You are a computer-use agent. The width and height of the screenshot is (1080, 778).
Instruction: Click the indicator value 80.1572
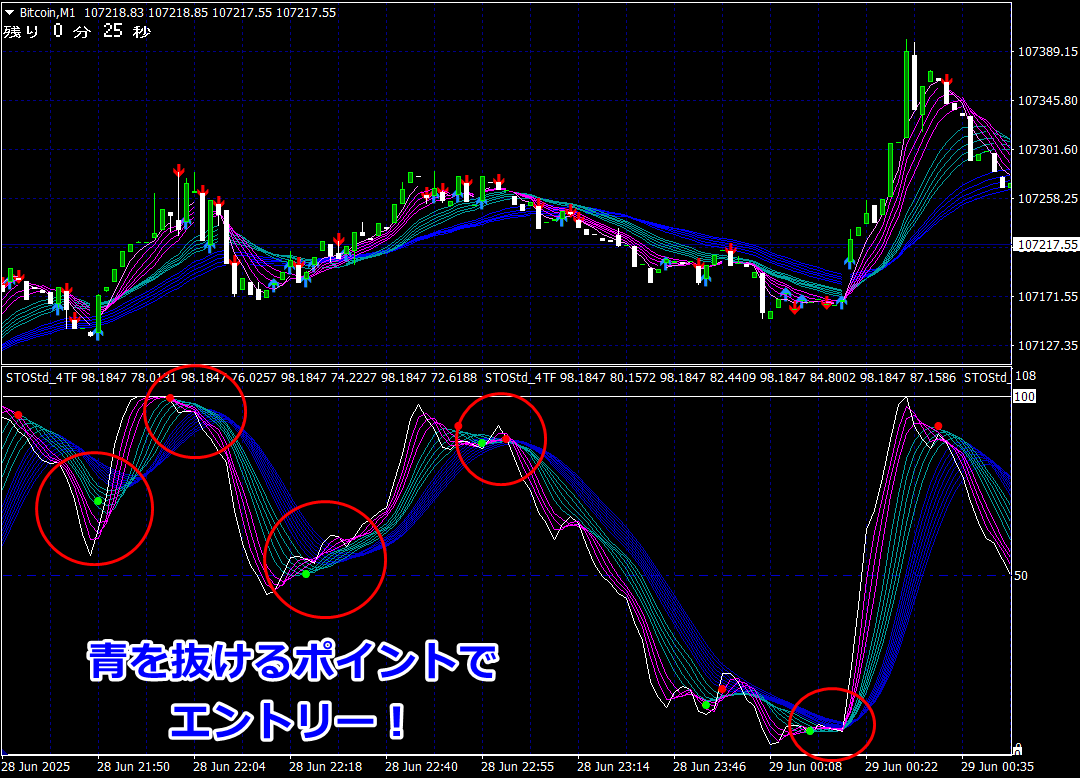(633, 377)
